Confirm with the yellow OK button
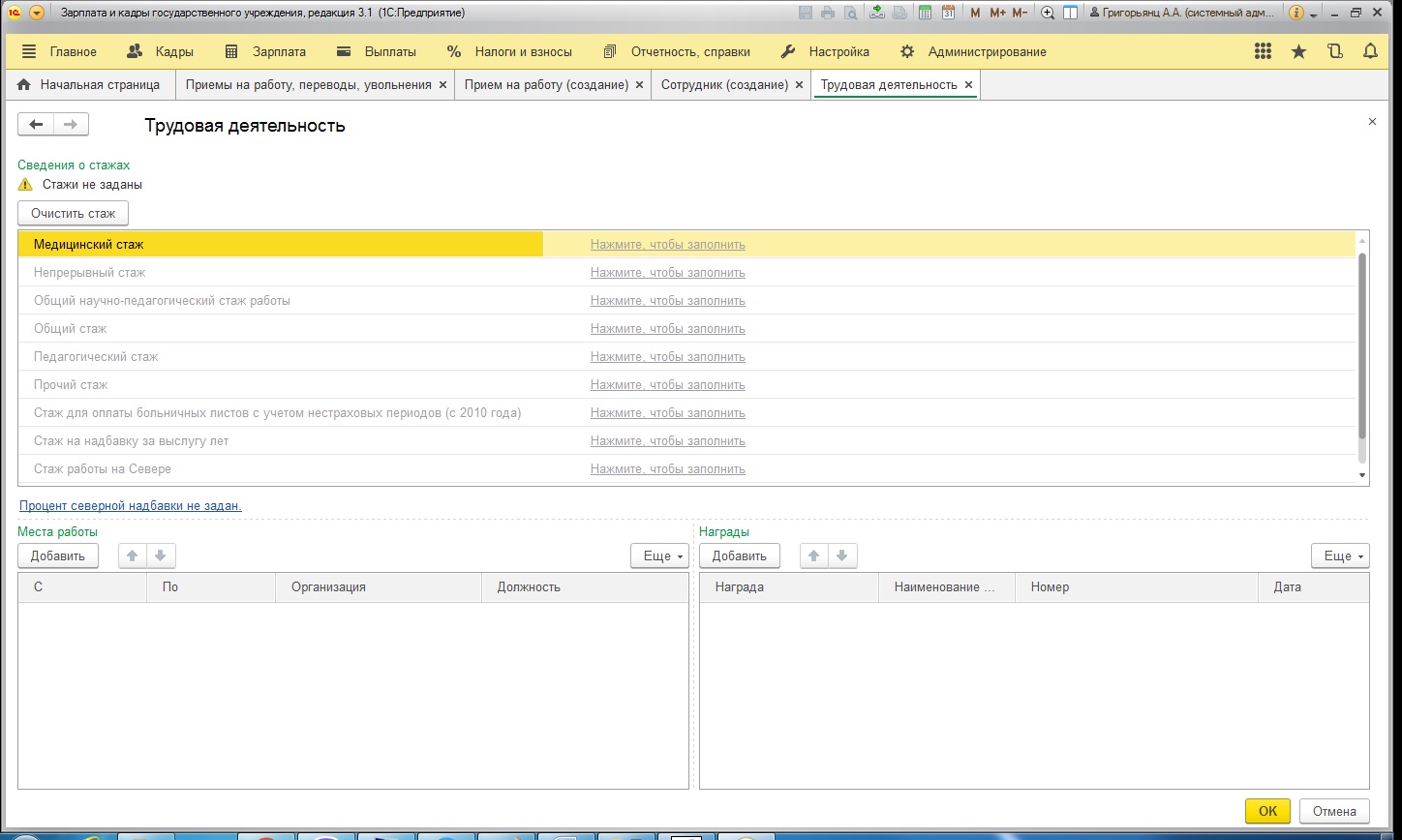The image size is (1402, 840). [x=1266, y=811]
